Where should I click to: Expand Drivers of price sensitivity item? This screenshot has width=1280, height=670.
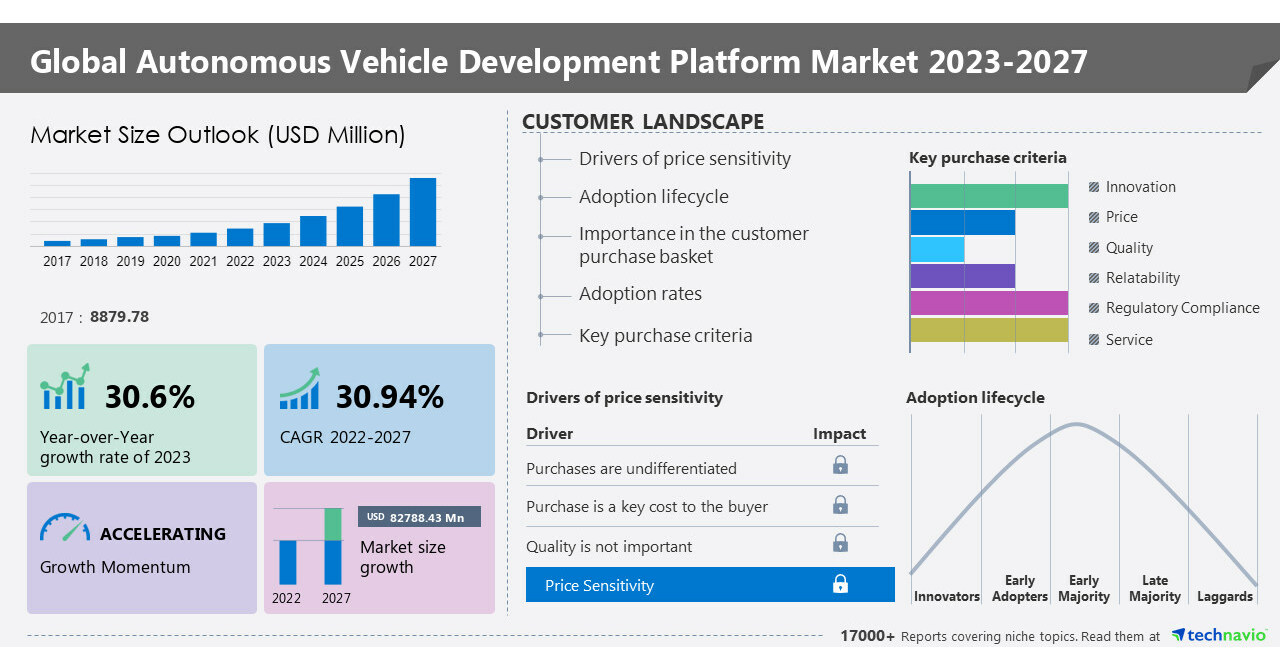click(684, 159)
